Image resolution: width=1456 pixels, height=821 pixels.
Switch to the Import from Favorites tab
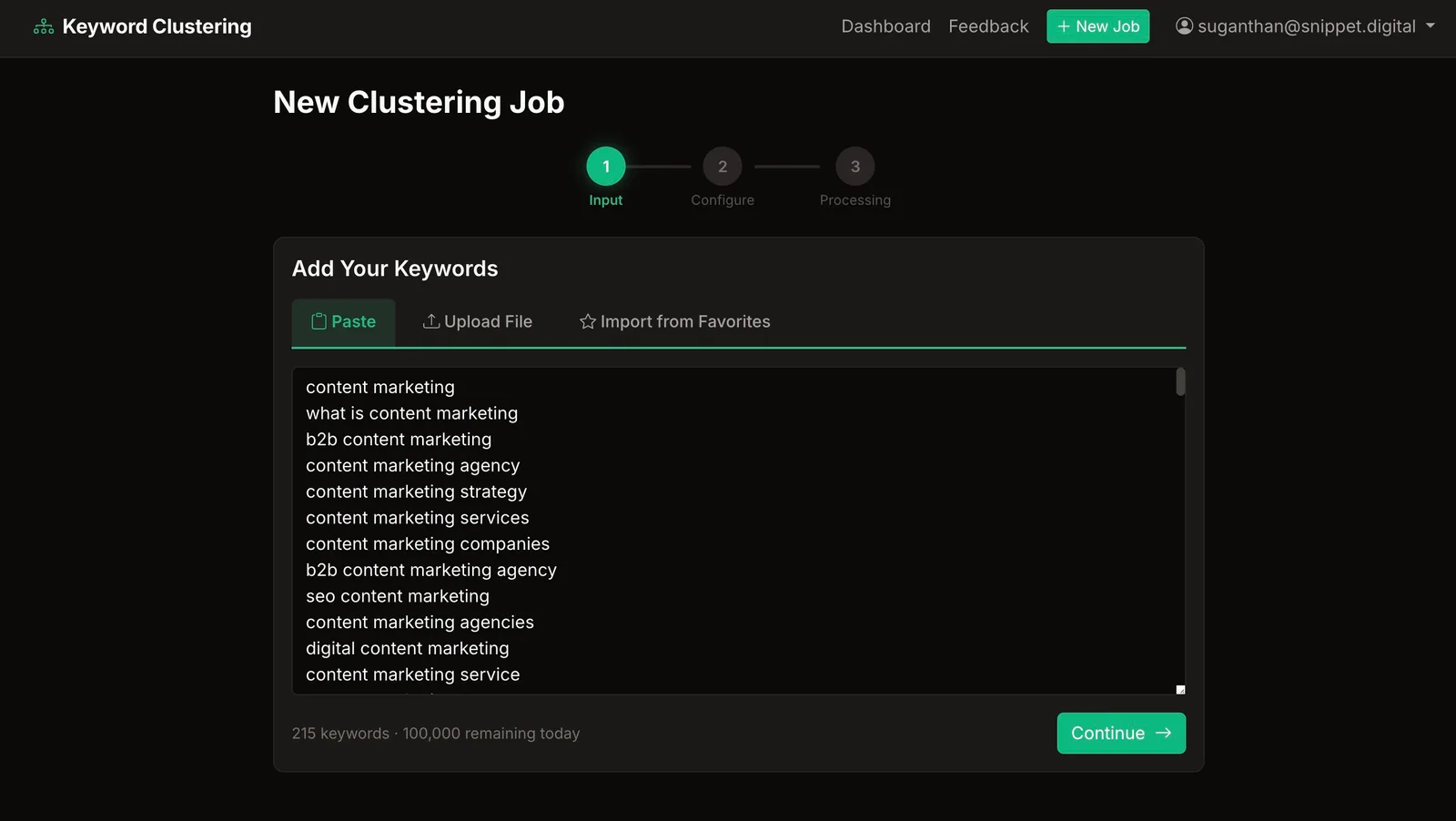click(x=674, y=321)
